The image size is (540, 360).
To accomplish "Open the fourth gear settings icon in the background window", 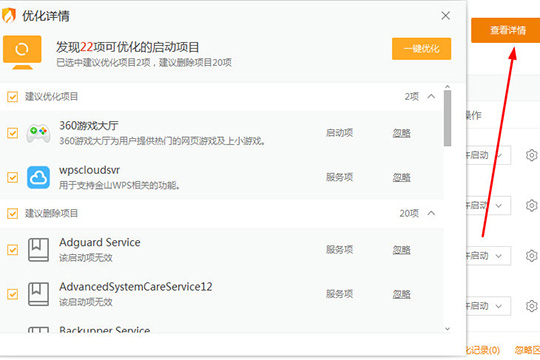I will coord(531,306).
